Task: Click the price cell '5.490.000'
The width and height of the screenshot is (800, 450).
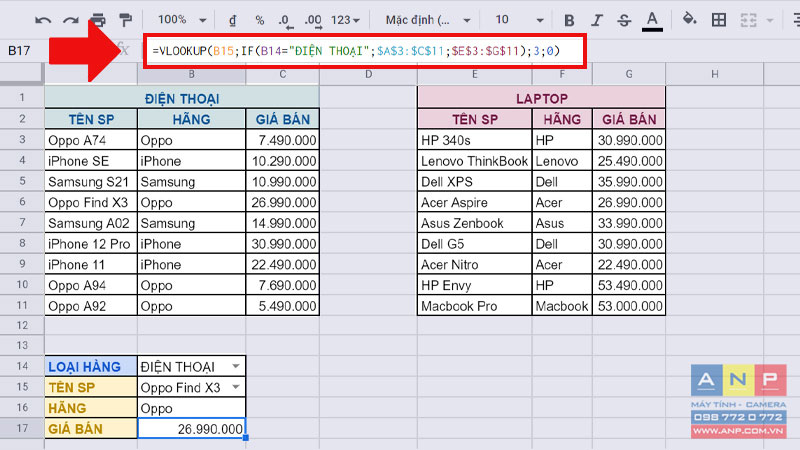Action: (x=283, y=306)
